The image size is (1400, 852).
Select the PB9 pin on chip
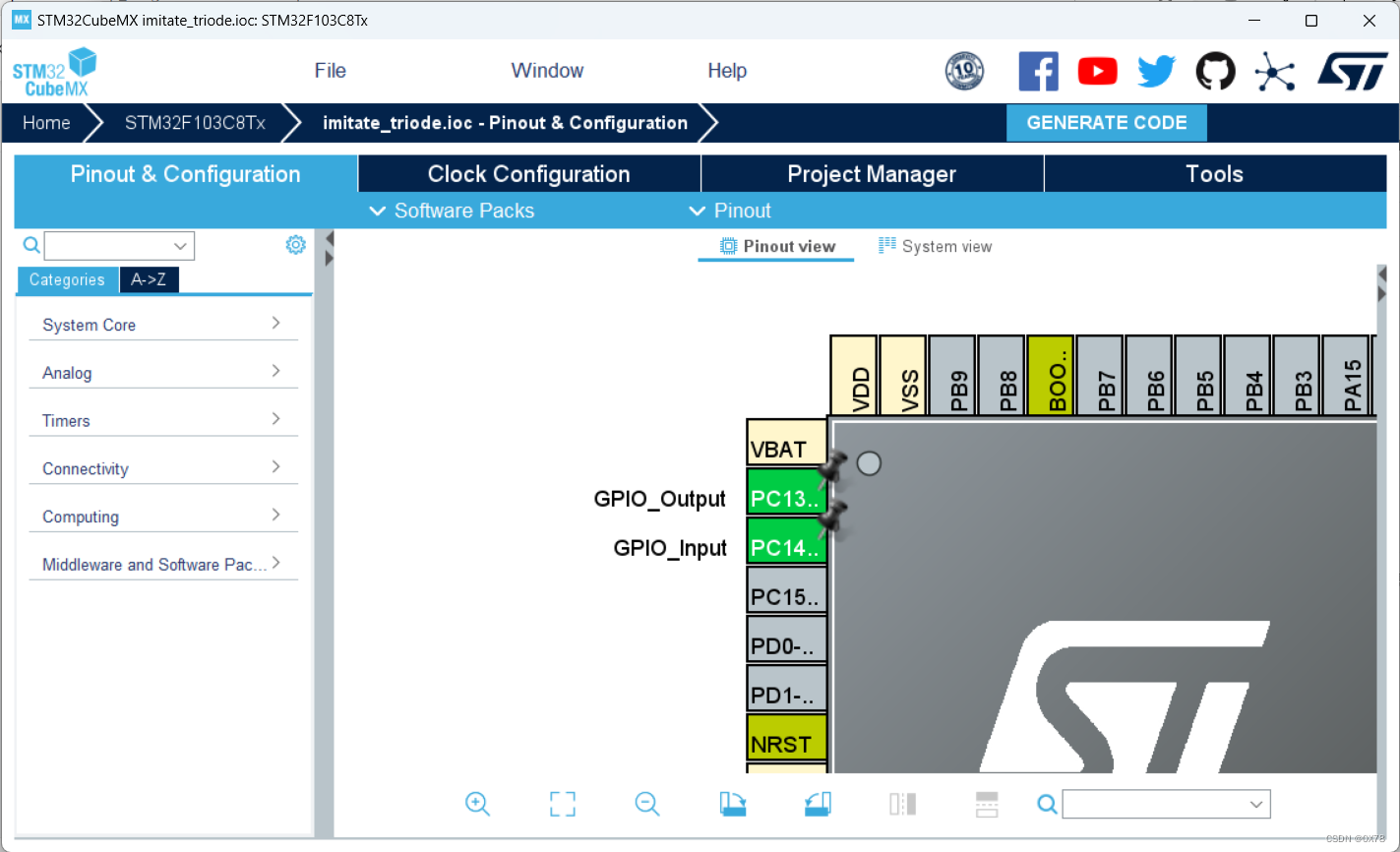[952, 376]
